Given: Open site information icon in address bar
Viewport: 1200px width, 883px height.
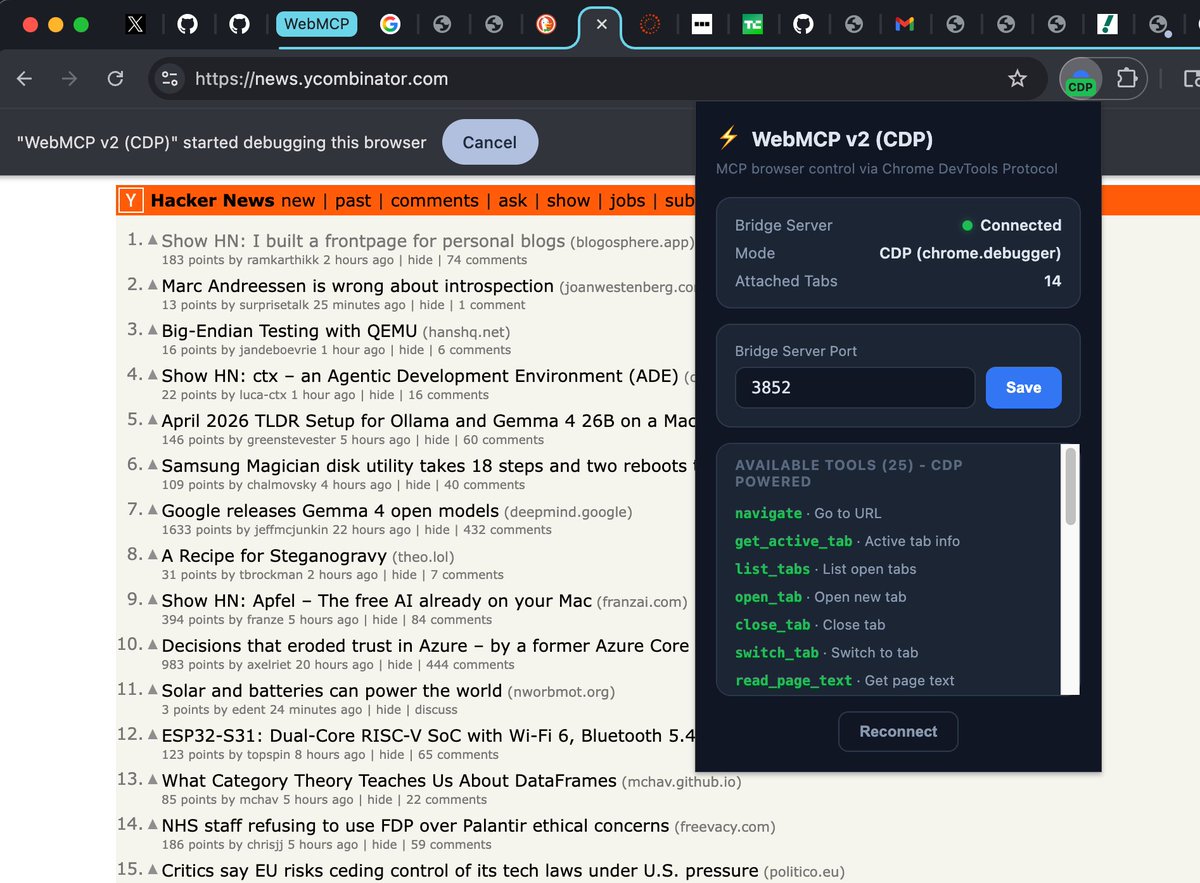Looking at the screenshot, I should tap(170, 79).
